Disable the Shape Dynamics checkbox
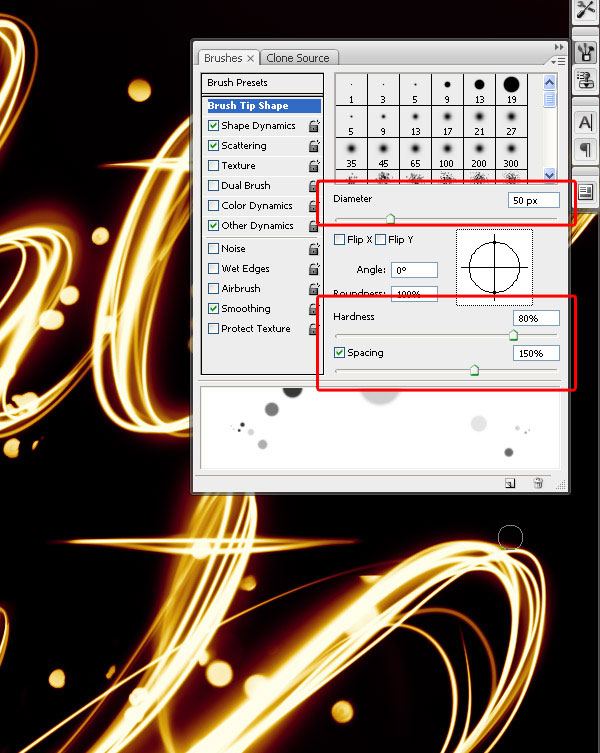Viewport: 600px width, 753px height. [214, 126]
